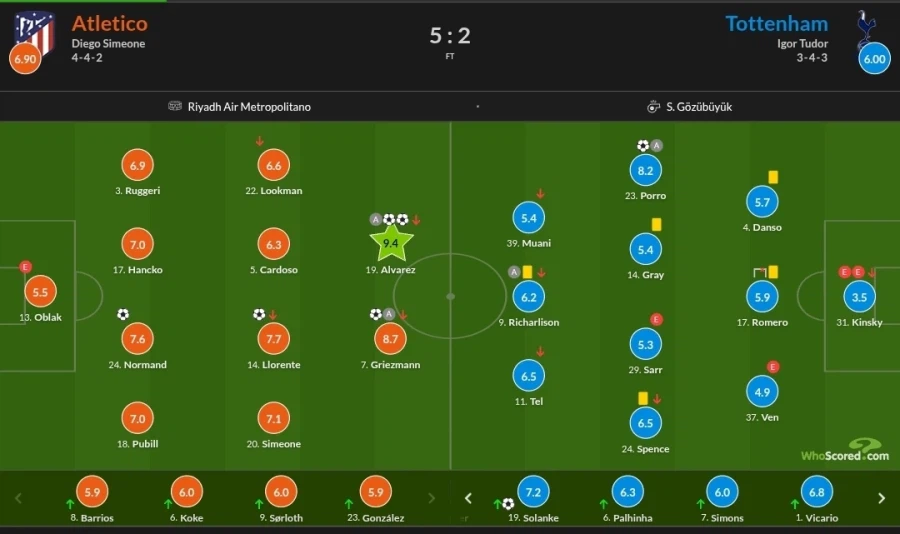
Task: Click the goal ball icon above Normand
Action: point(123,314)
